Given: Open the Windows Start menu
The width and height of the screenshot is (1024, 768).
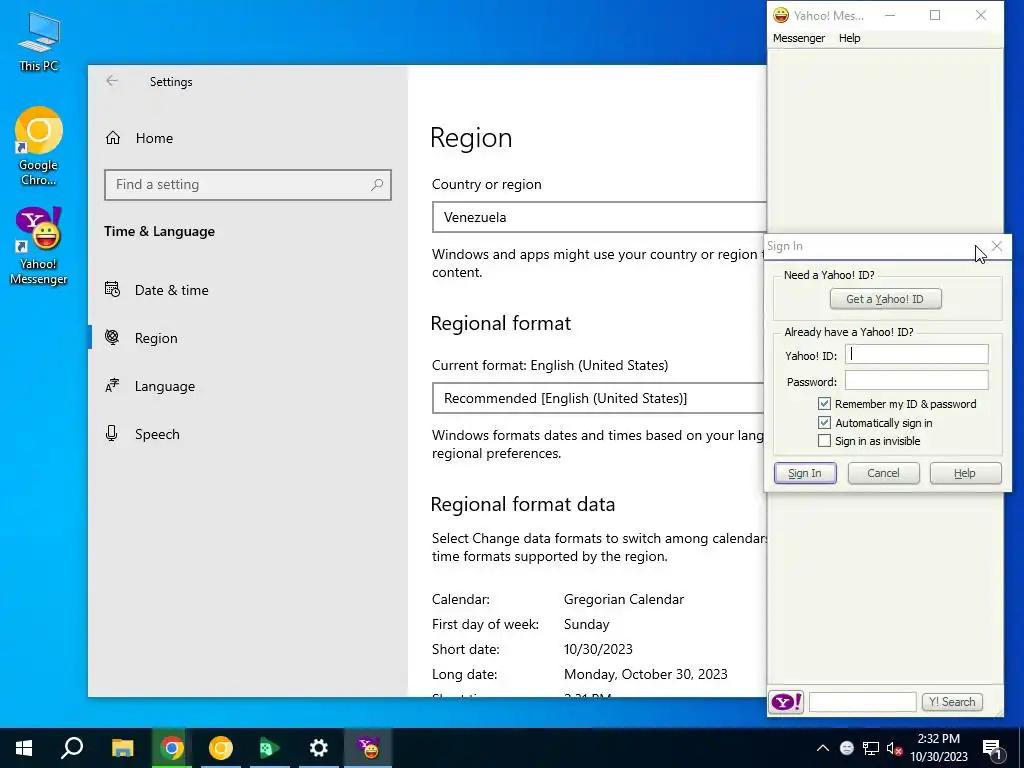Looking at the screenshot, I should [24, 748].
